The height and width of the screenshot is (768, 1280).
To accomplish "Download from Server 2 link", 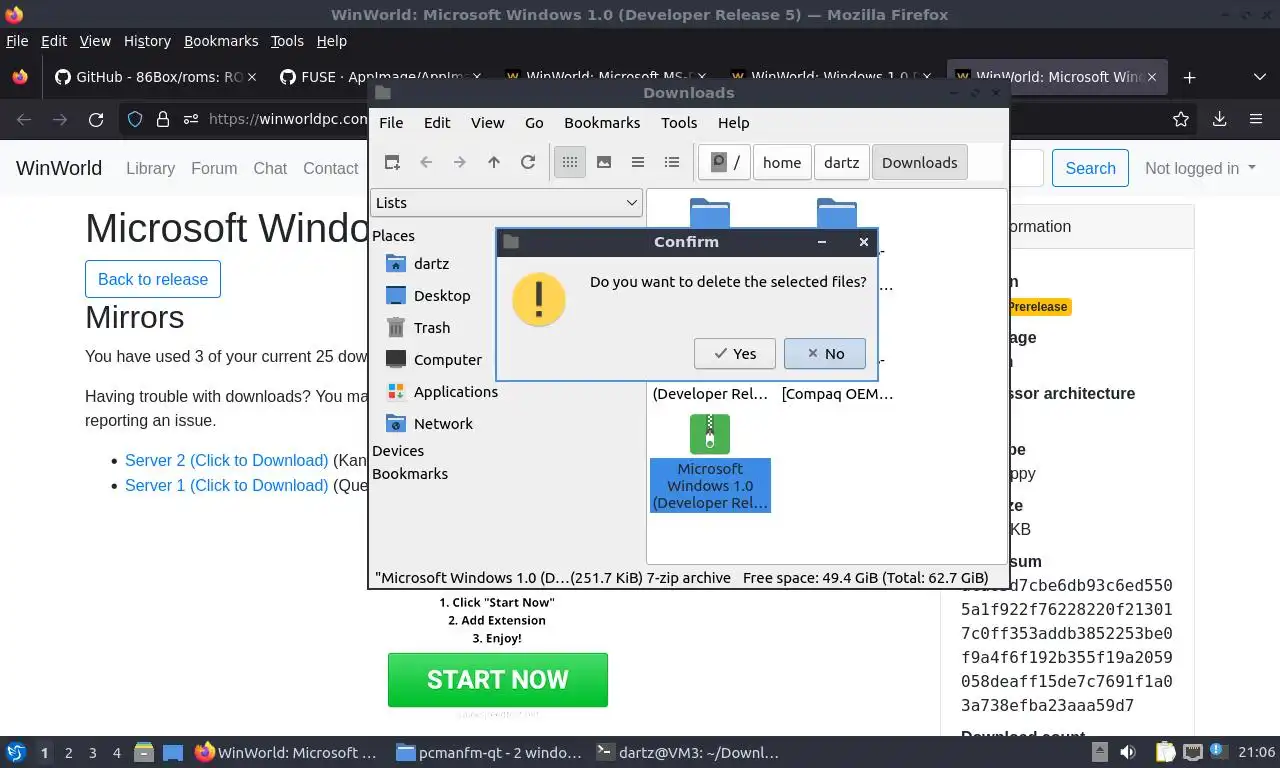I will [226, 460].
